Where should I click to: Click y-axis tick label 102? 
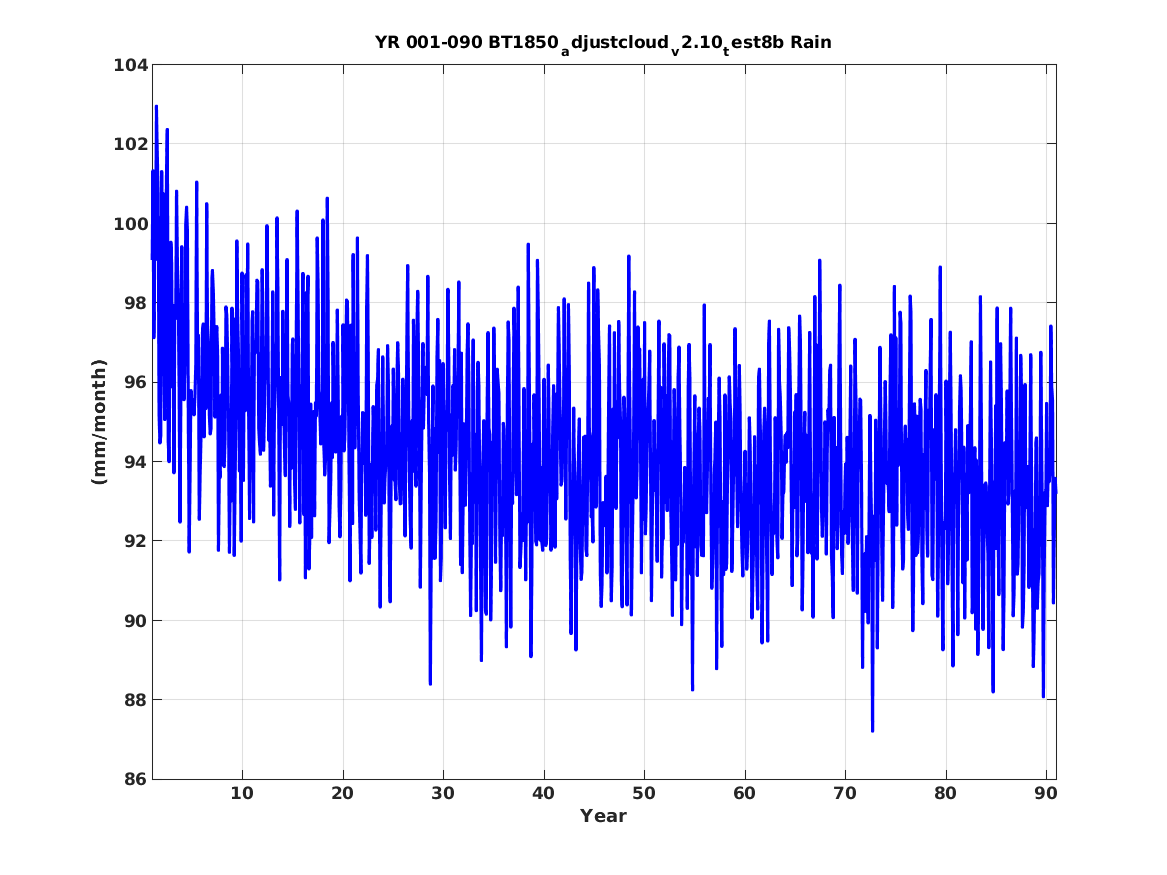(130, 144)
